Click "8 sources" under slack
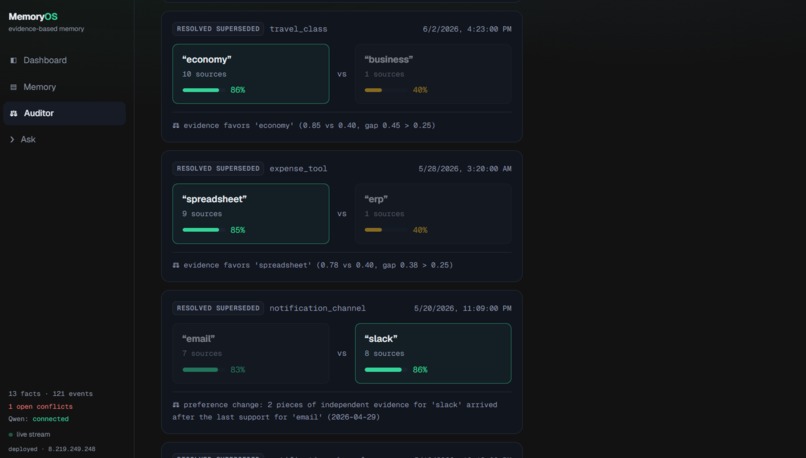The image size is (806, 458). (384, 354)
